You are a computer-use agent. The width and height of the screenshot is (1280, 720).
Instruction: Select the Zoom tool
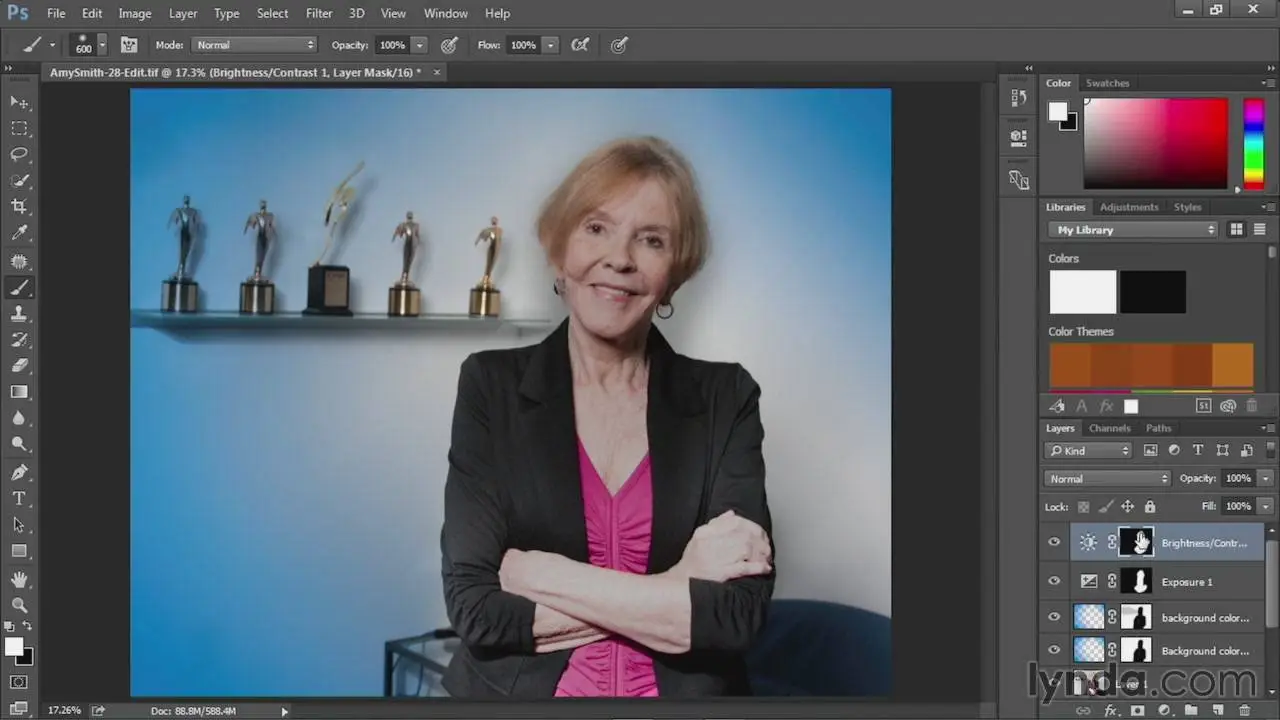point(20,604)
